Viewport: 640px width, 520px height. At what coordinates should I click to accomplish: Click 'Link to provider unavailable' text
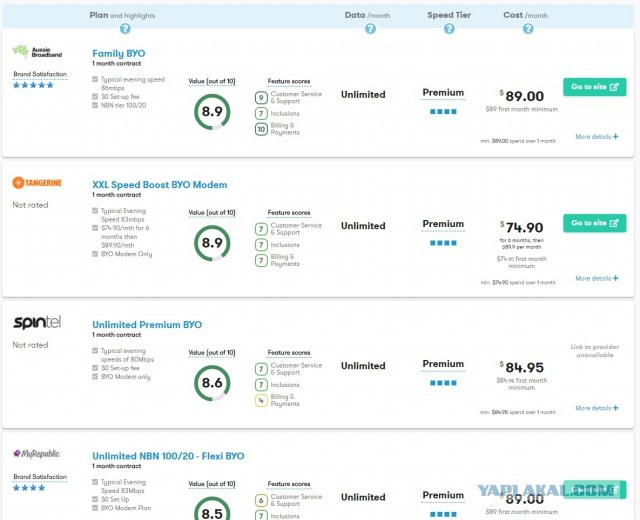[x=595, y=351]
